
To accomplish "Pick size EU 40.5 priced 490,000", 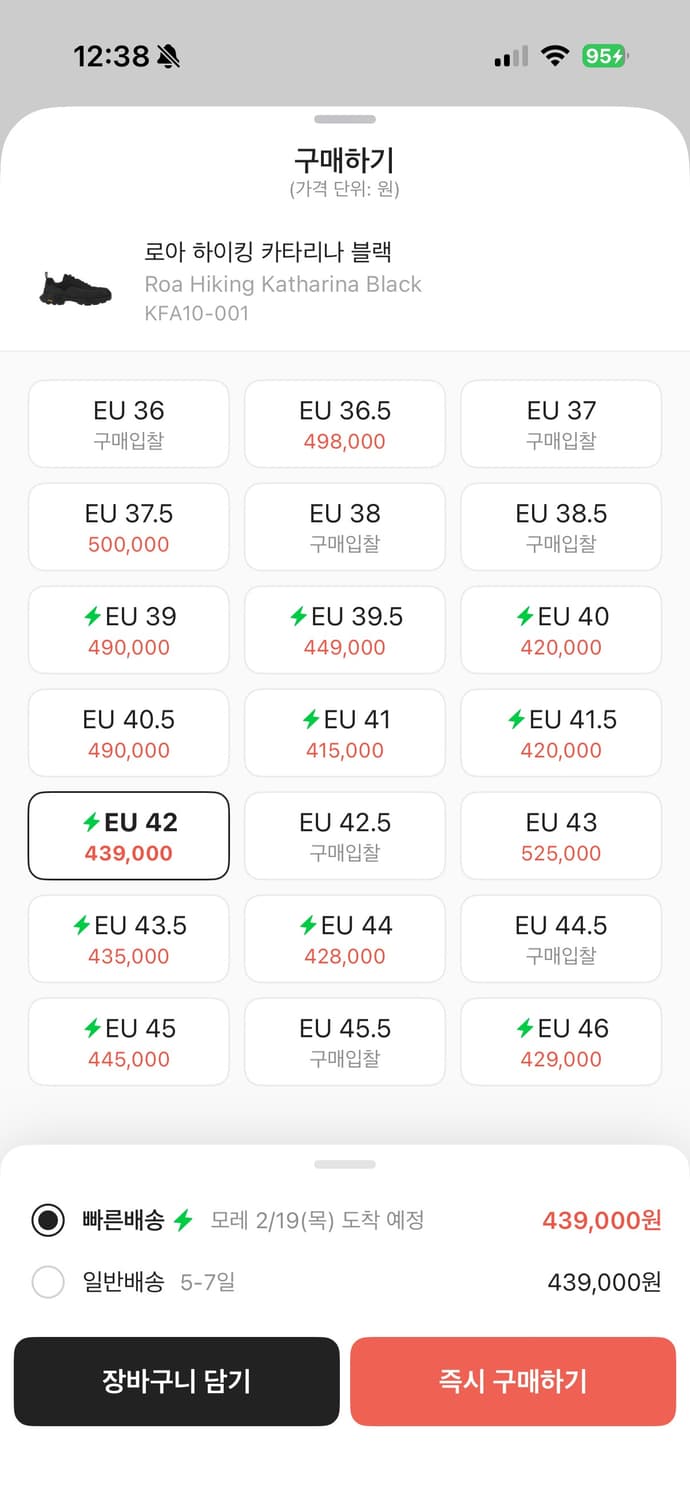I will (129, 733).
